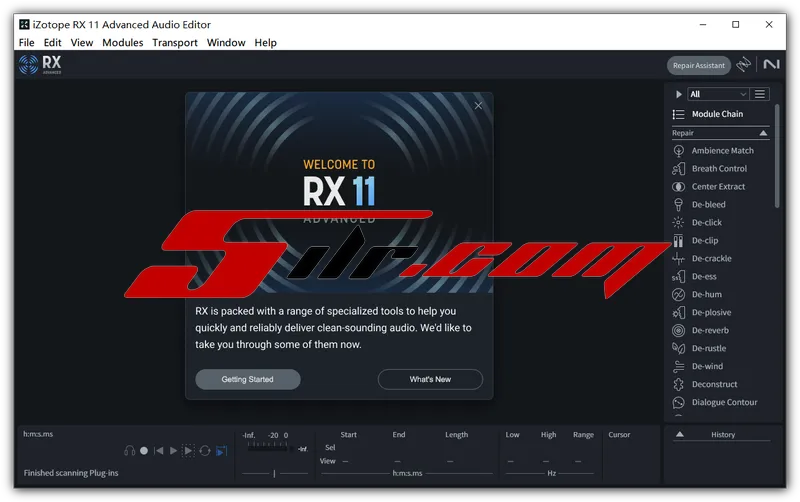The image size is (800, 502).
Task: Open module list view options menu icon
Action: tap(760, 94)
